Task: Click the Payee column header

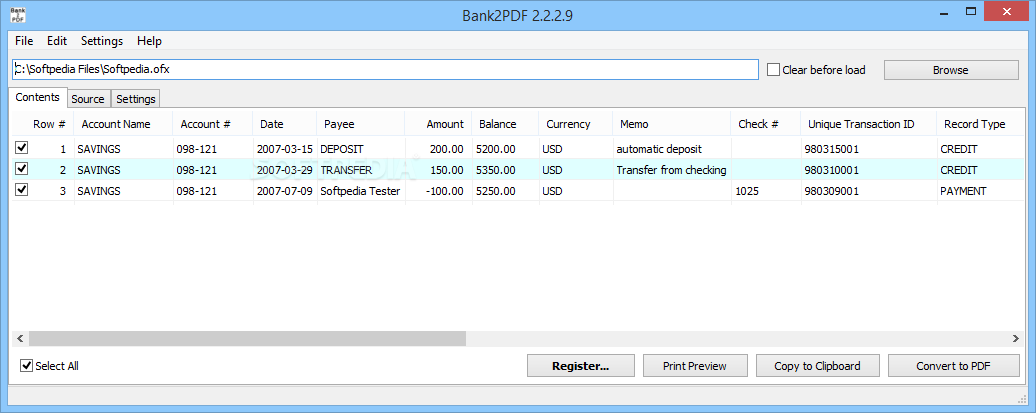Action: 361,124
